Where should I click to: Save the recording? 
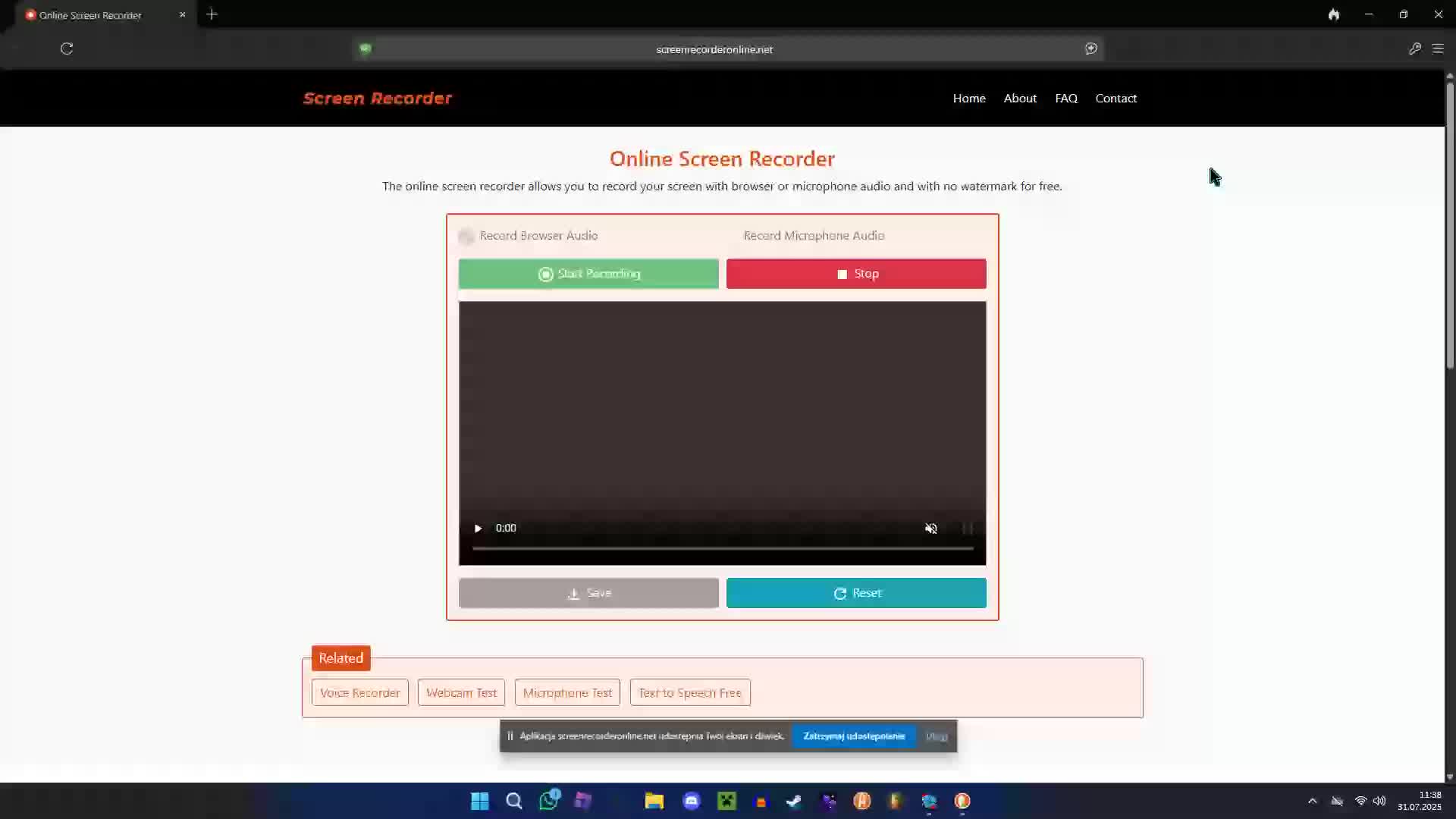tap(588, 593)
